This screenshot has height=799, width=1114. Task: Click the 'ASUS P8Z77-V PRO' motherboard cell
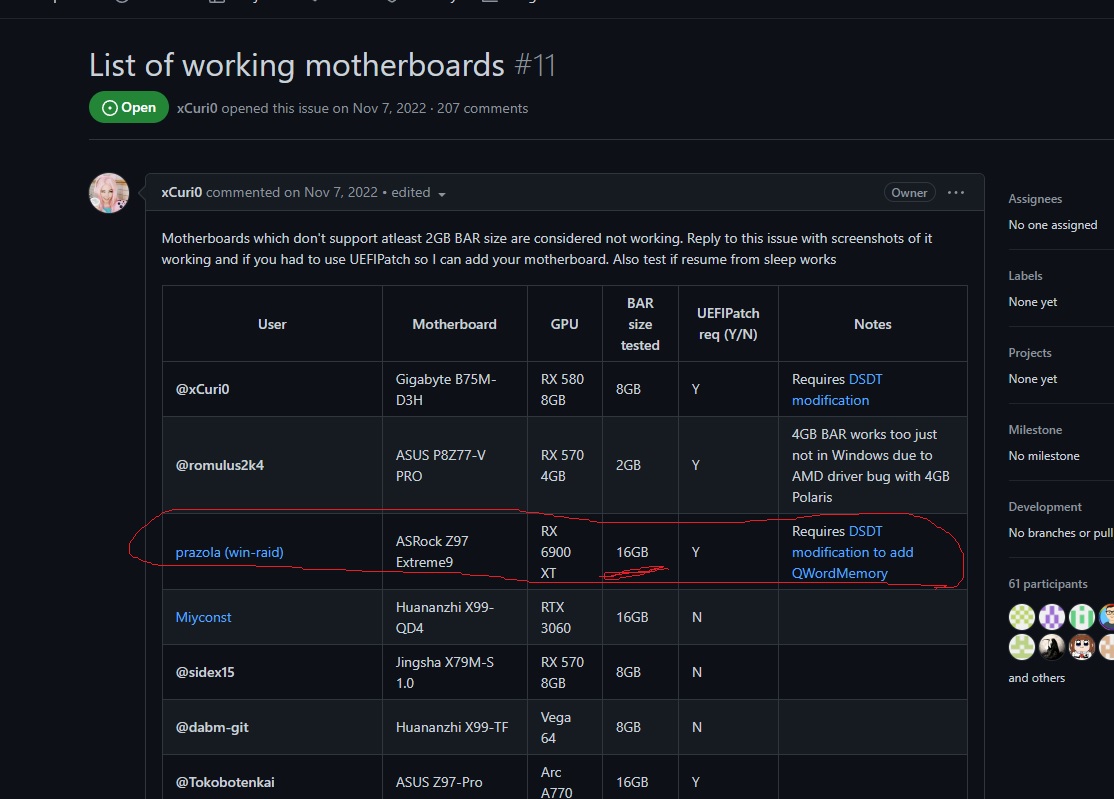pyautogui.click(x=455, y=465)
